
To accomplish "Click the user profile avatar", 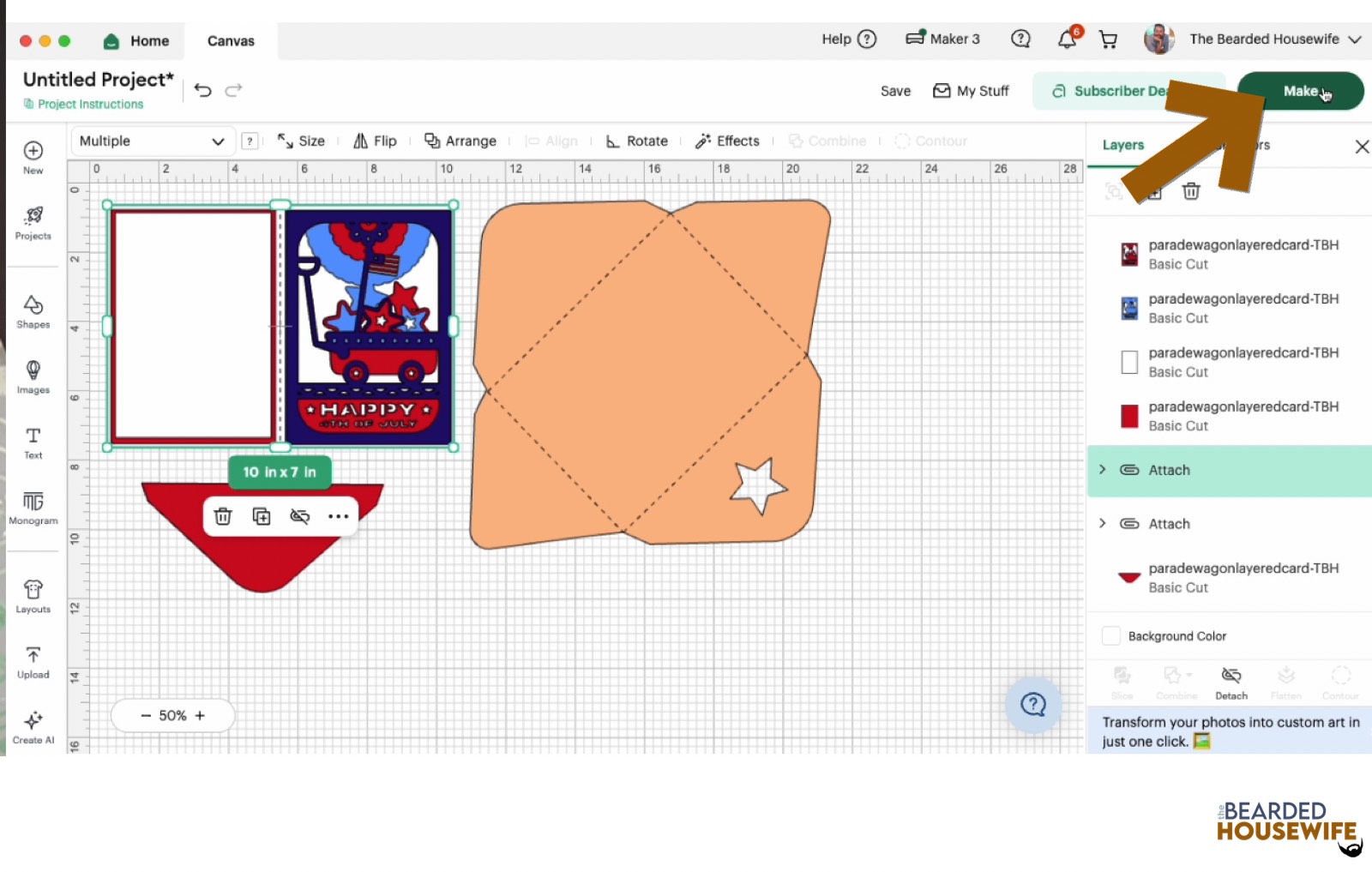I will [1159, 39].
